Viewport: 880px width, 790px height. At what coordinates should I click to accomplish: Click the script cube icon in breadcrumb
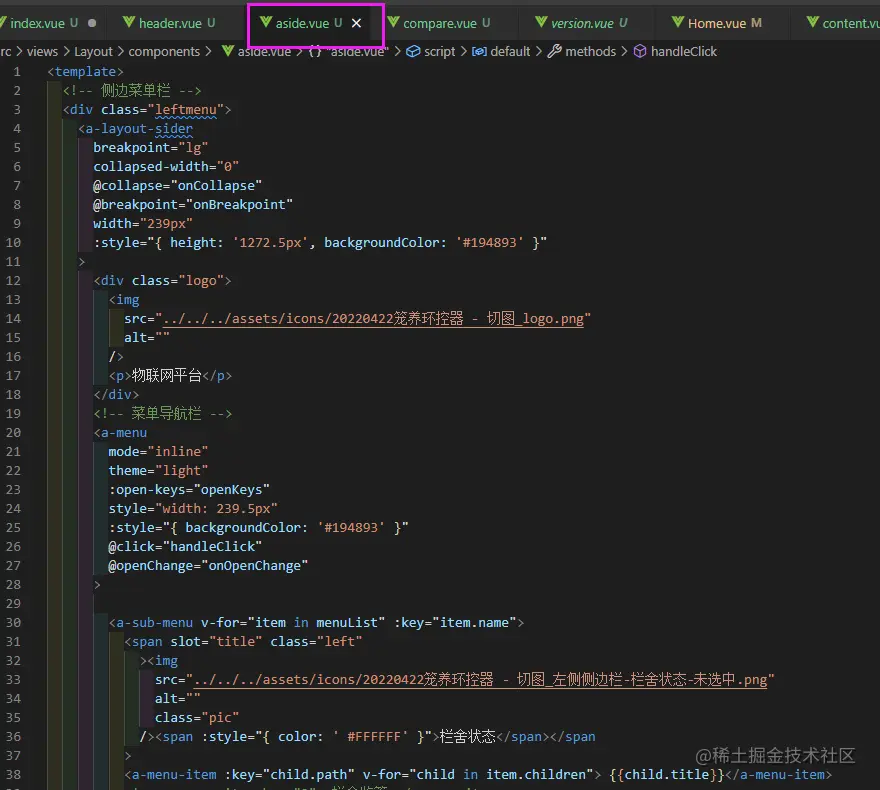point(413,52)
